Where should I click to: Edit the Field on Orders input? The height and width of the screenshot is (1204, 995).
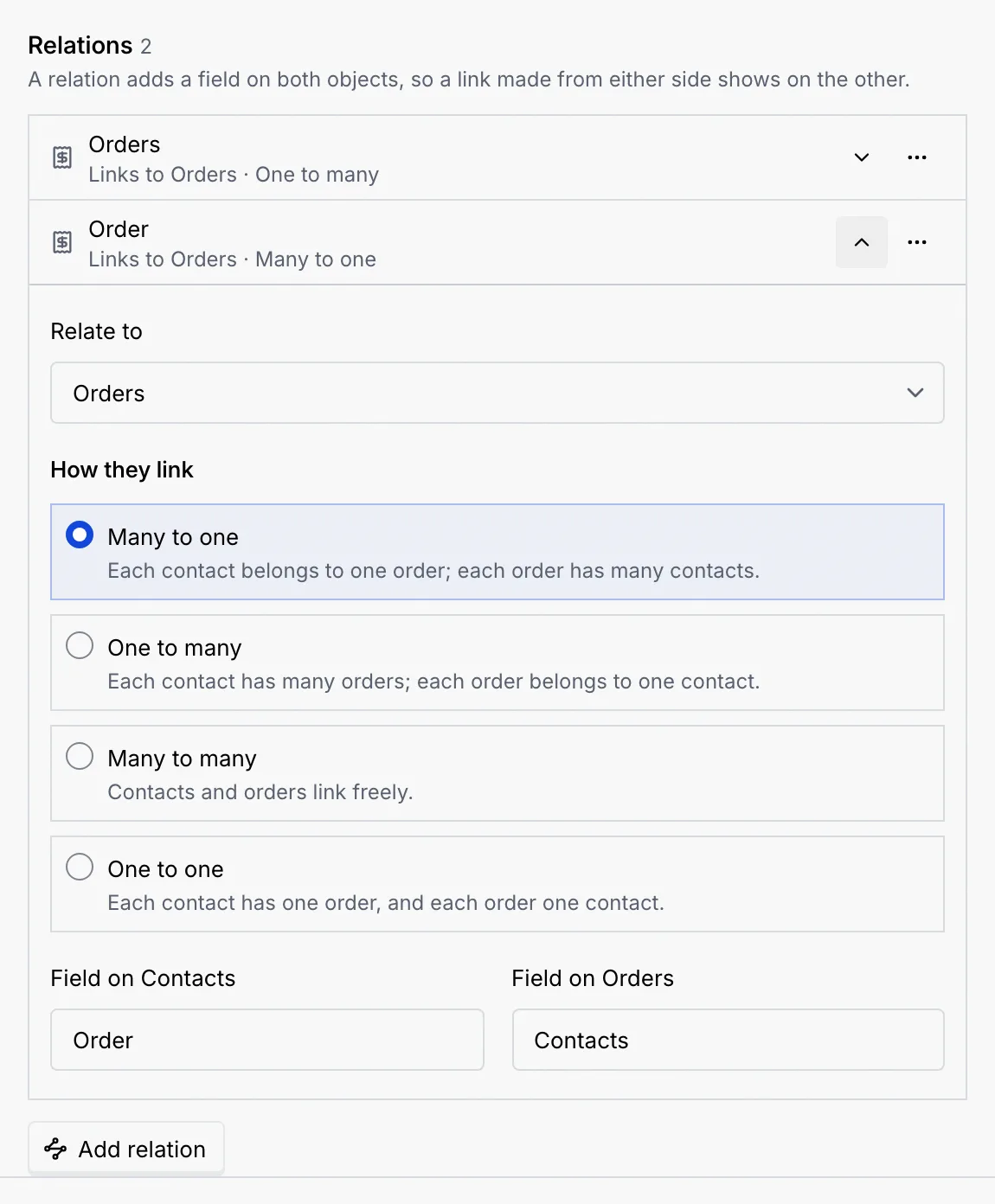729,1040
